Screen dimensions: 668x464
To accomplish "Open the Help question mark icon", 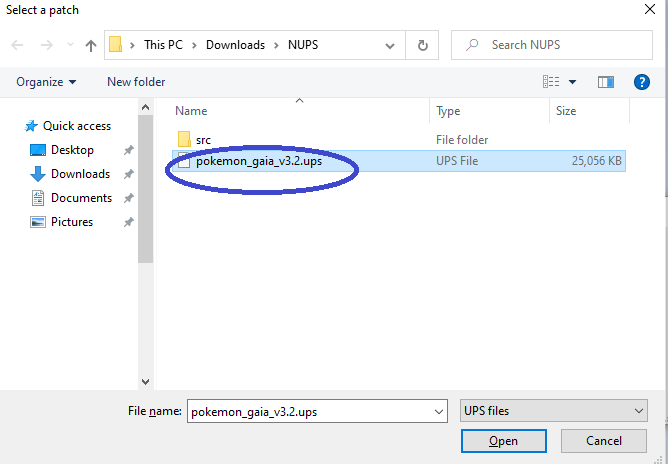I will click(641, 82).
